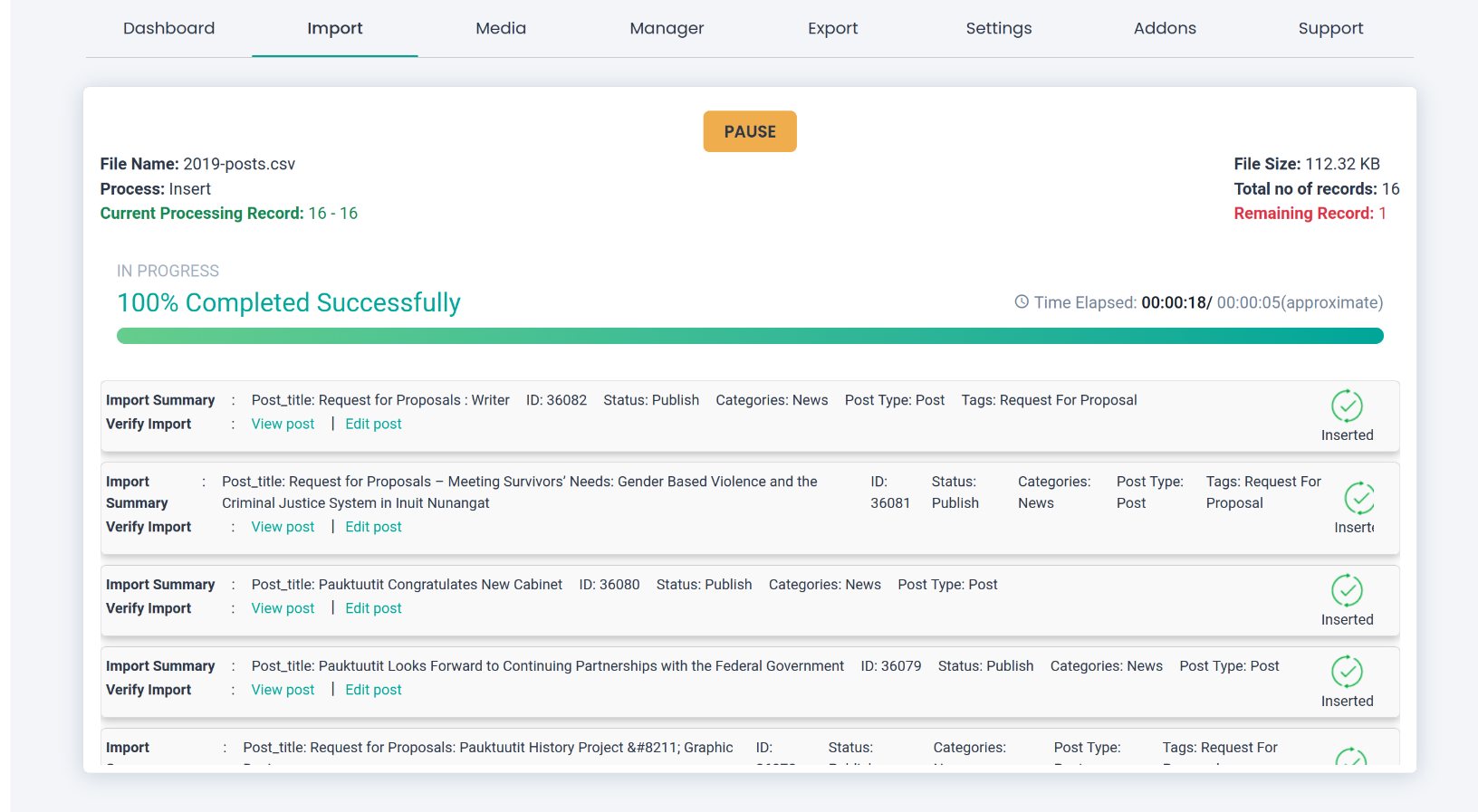Edit the Pauktuutit Congratulates New Cabinet post
This screenshot has width=1478, height=812.
coord(373,608)
